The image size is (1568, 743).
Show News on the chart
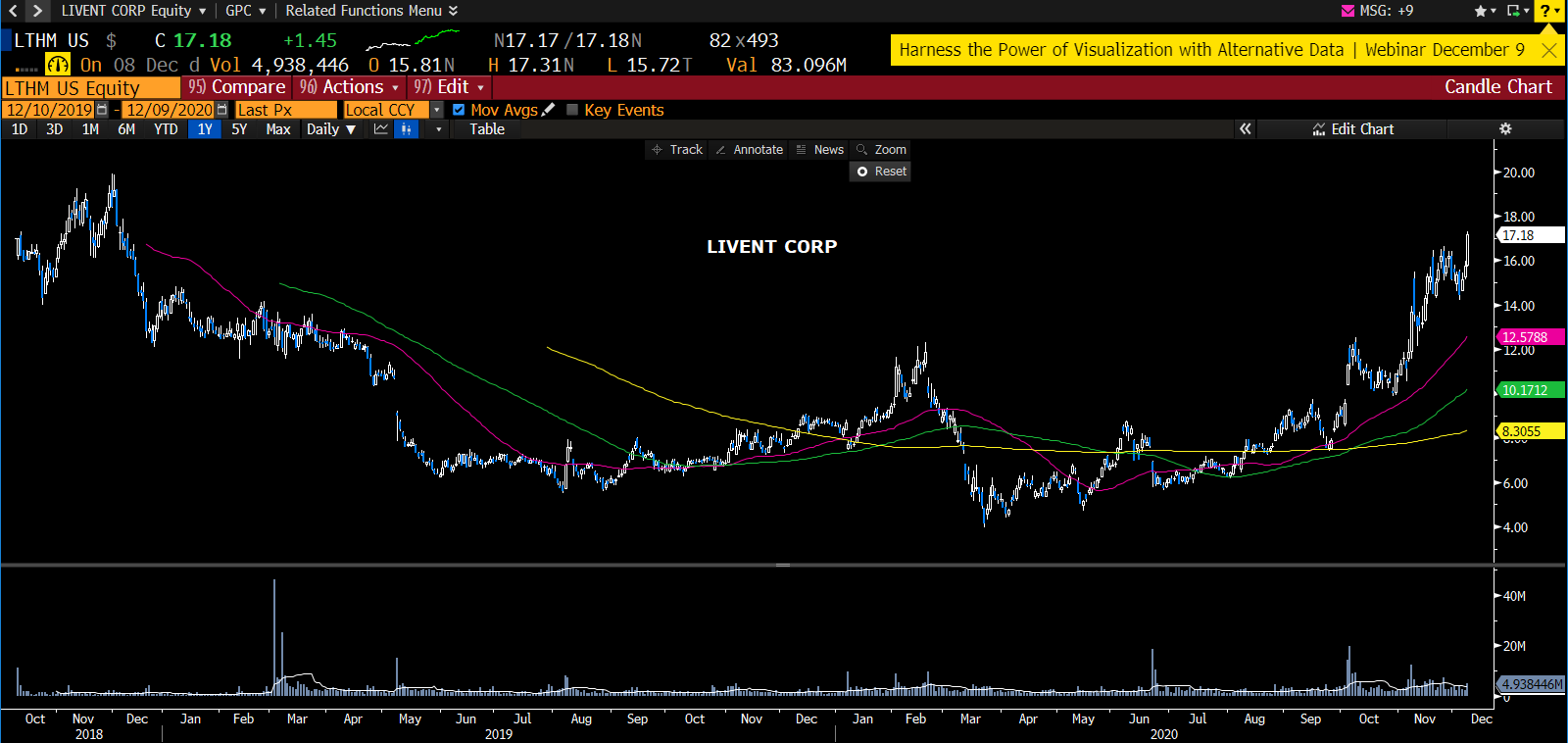coord(820,150)
